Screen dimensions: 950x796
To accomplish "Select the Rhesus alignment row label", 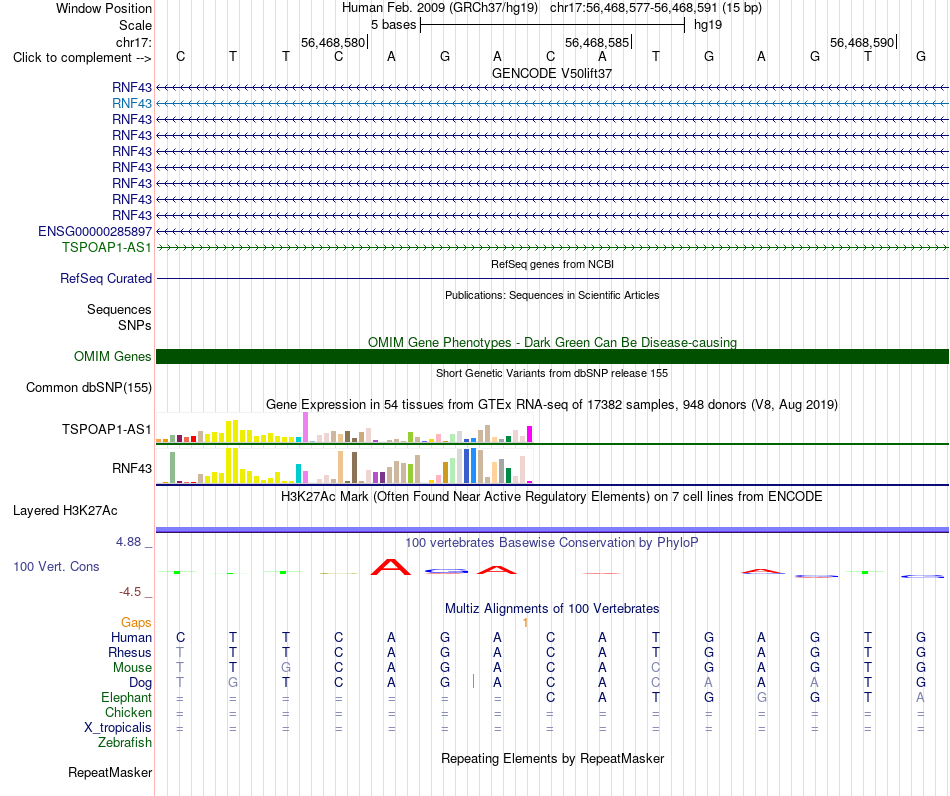I will point(130,652).
